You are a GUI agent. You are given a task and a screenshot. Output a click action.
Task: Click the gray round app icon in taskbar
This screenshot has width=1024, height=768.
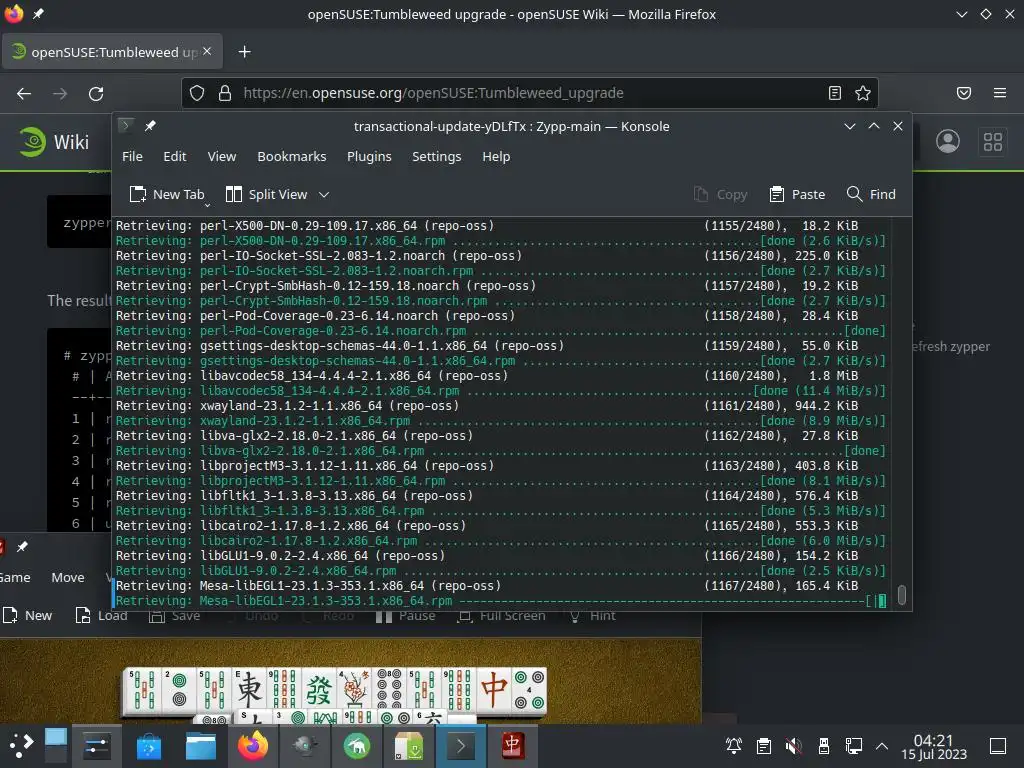305,745
